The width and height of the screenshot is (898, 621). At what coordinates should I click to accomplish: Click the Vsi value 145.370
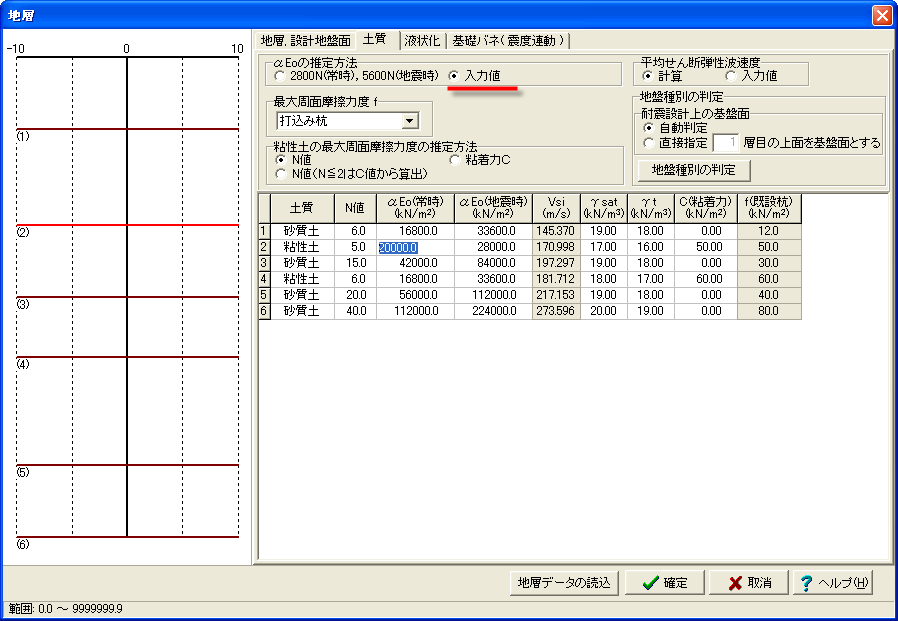pyautogui.click(x=556, y=231)
